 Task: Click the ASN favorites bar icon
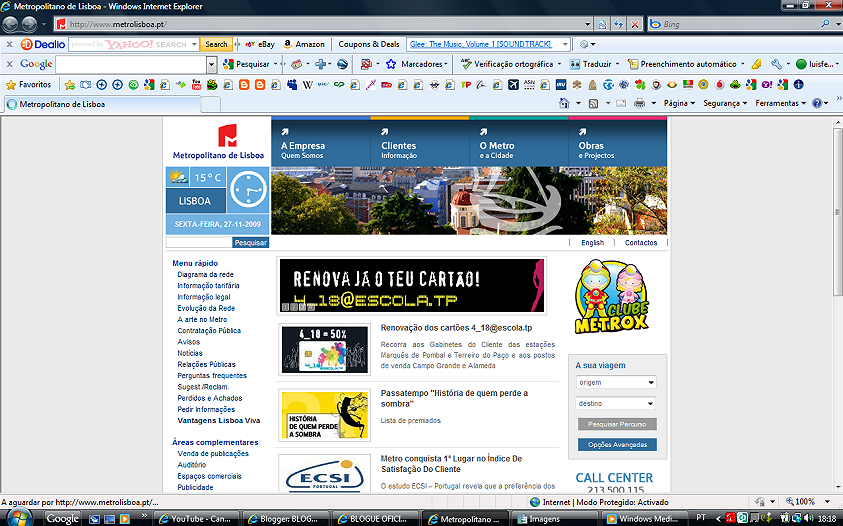coord(530,84)
